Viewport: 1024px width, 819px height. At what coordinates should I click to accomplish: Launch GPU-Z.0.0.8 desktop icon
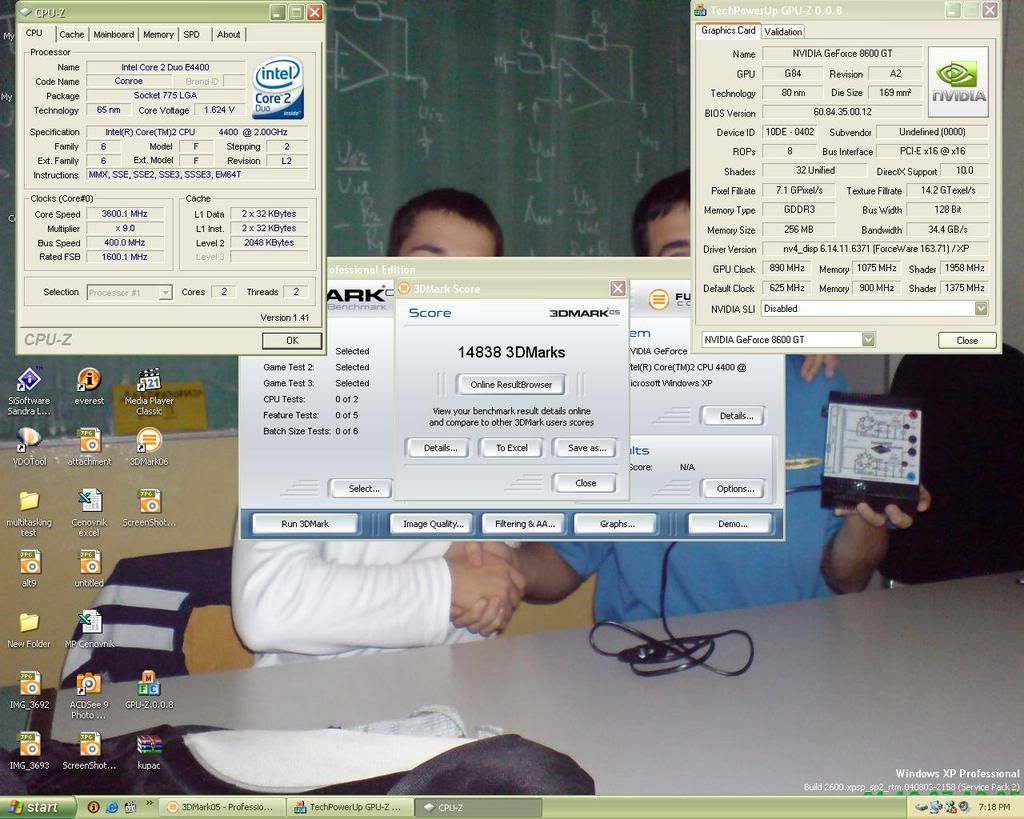(x=149, y=690)
